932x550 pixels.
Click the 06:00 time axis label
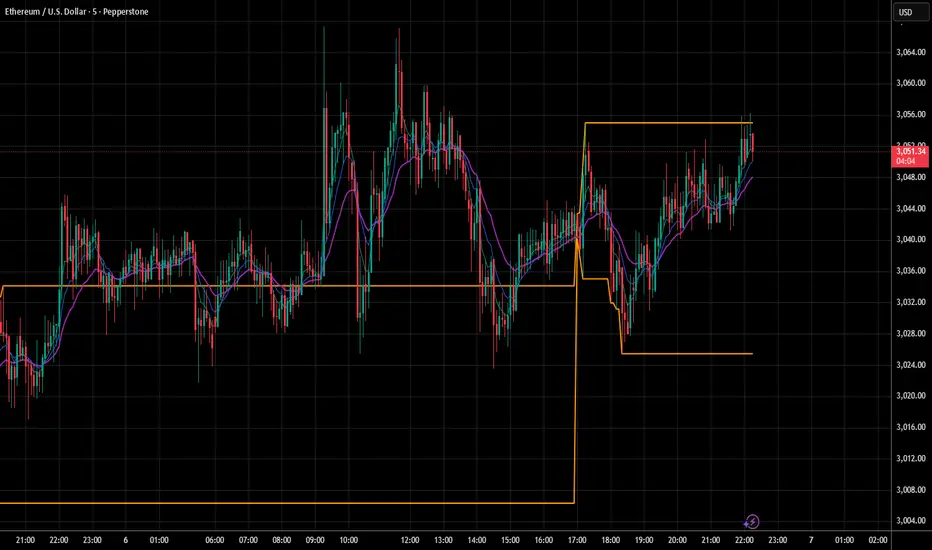(x=215, y=540)
